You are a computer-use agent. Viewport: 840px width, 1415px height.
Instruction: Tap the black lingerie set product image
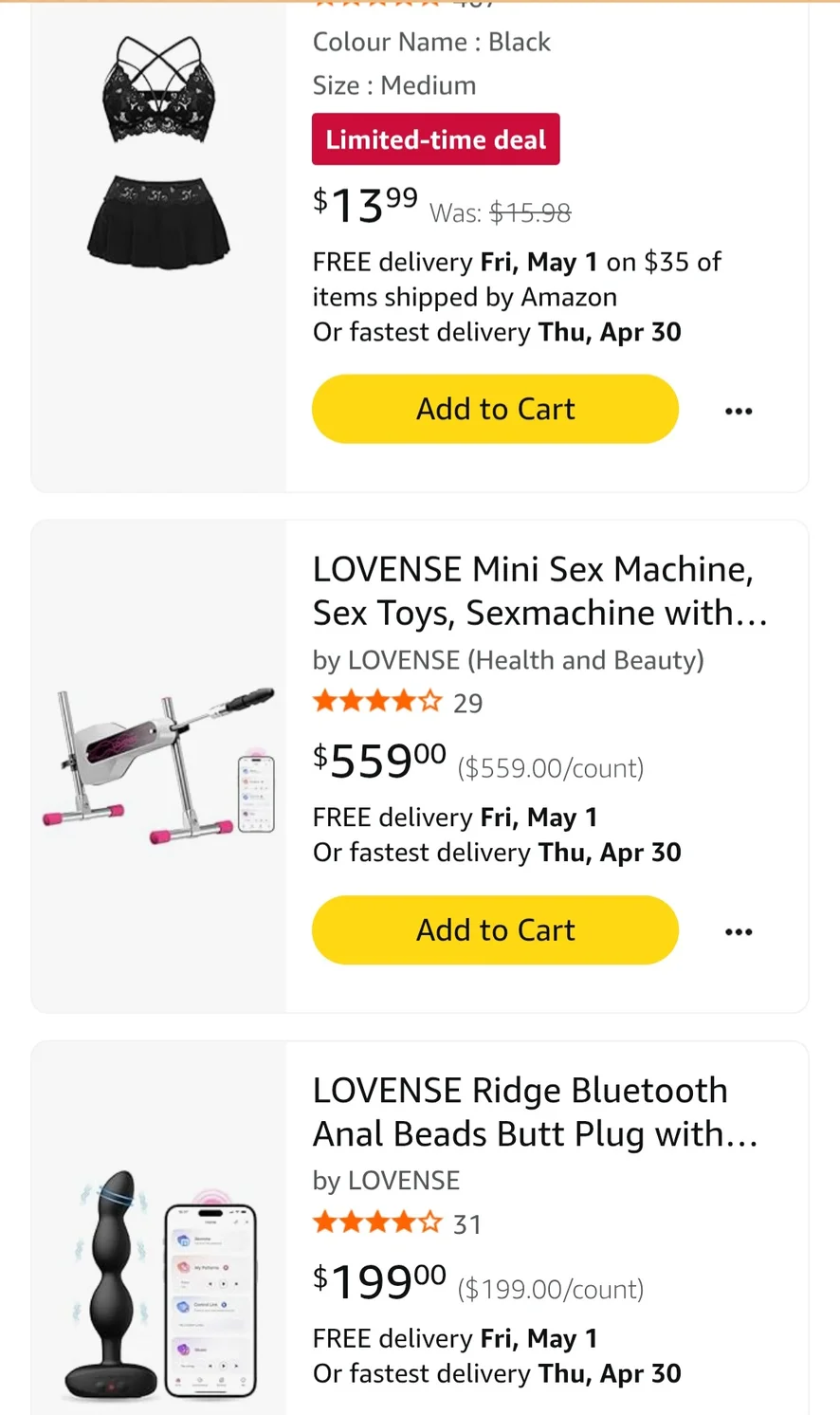(159, 152)
